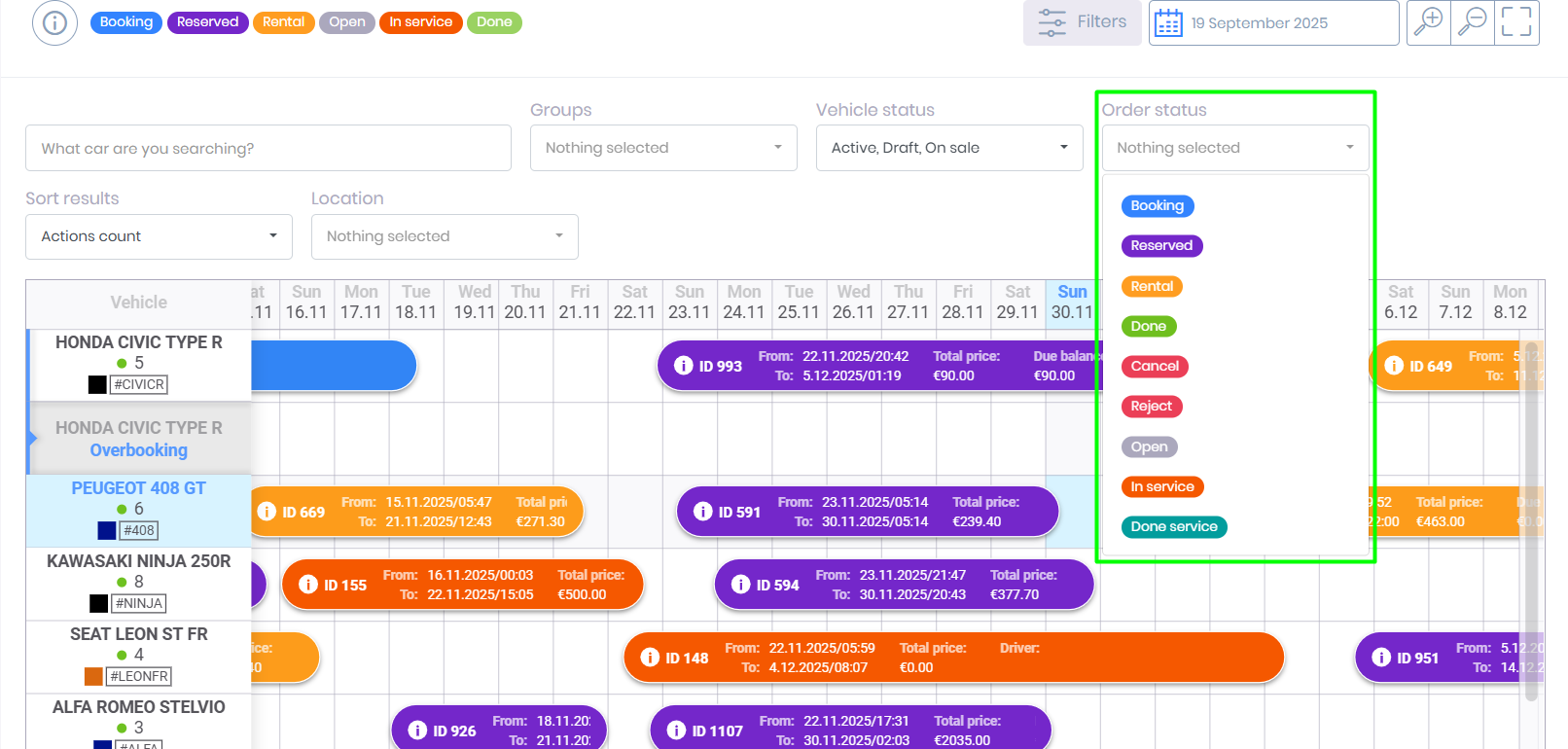The width and height of the screenshot is (1568, 749).
Task: Toggle fullscreen view icon
Action: point(1515,22)
